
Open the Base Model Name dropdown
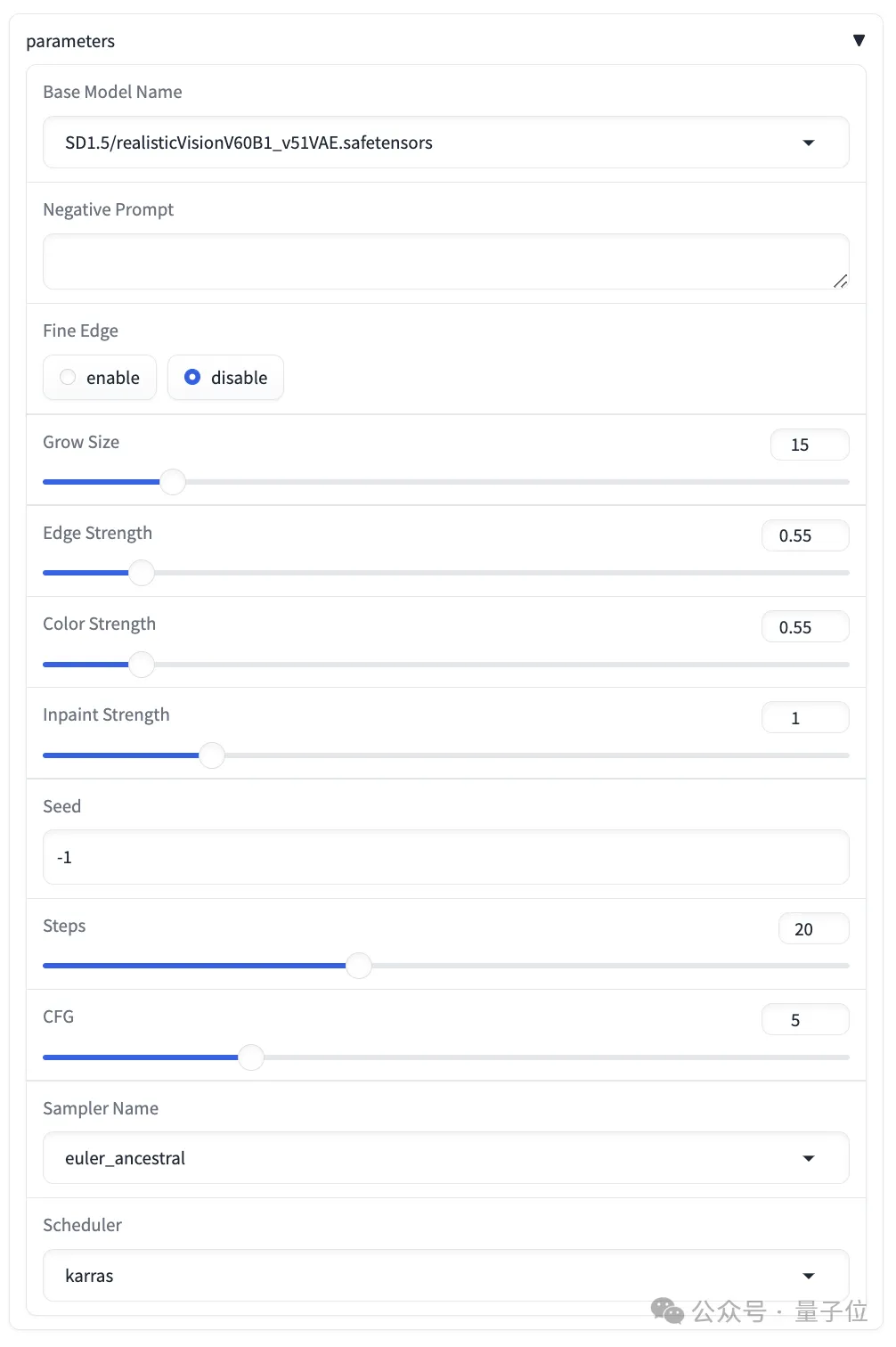coord(445,143)
